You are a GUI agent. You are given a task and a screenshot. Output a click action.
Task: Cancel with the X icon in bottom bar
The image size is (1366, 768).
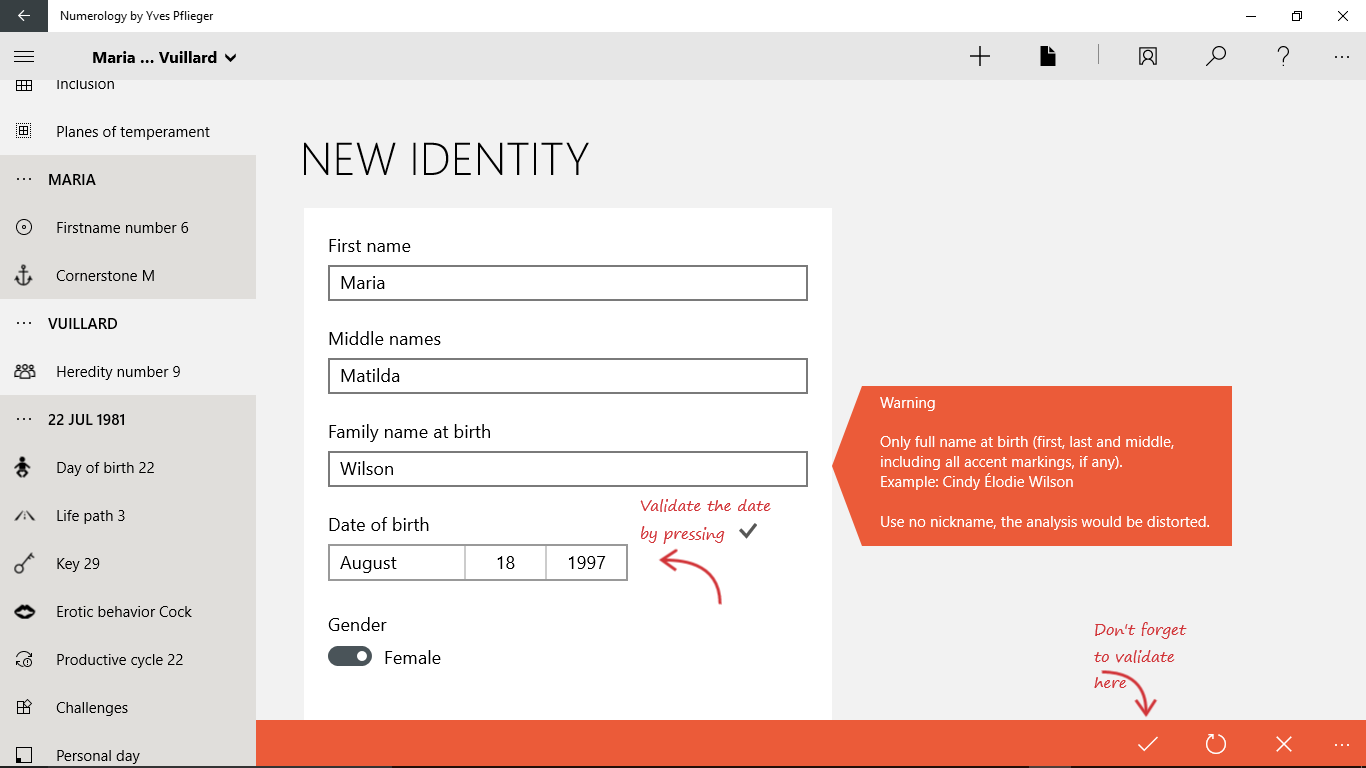[x=1284, y=744]
